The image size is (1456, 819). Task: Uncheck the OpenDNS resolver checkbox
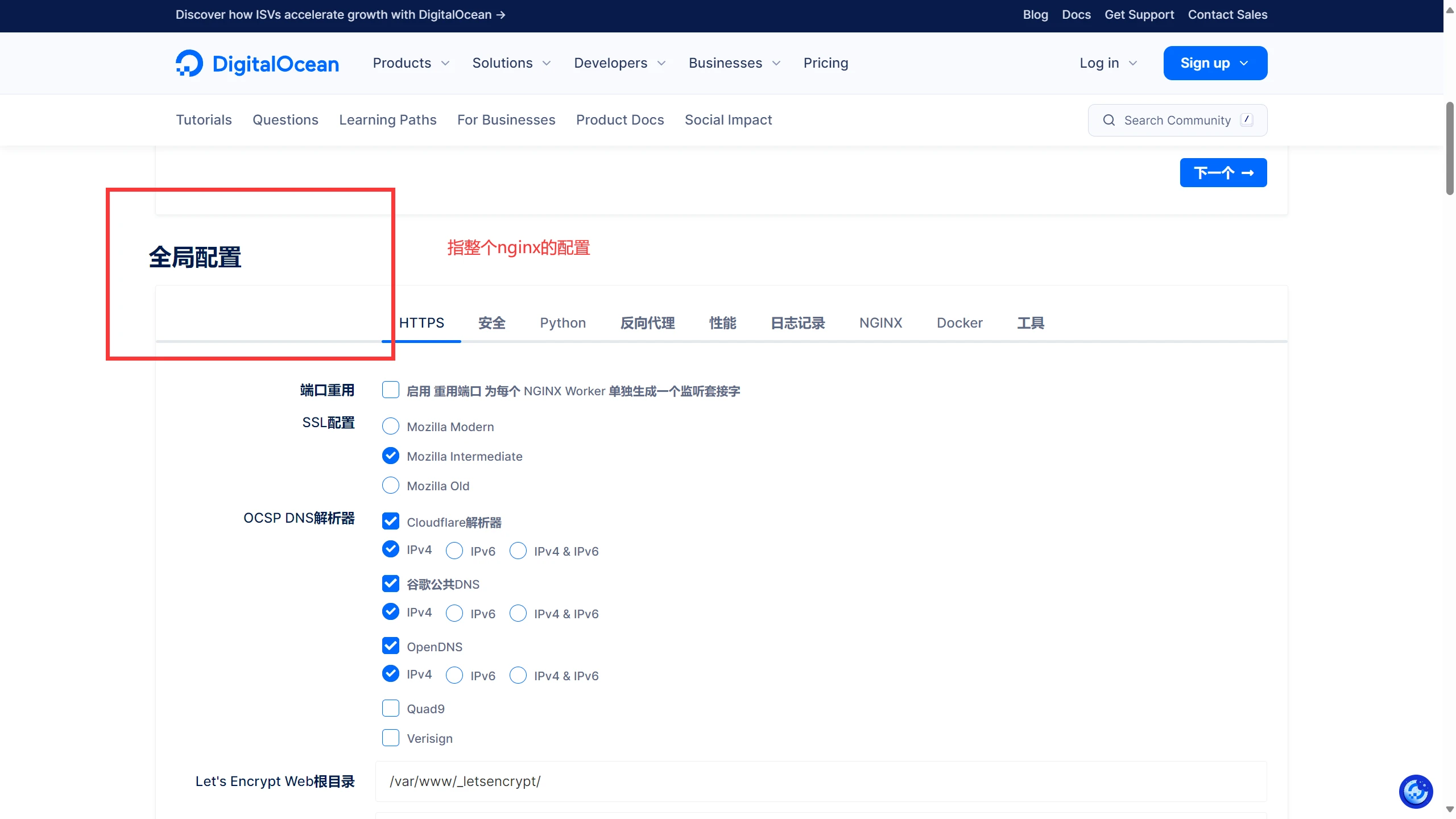click(x=391, y=646)
